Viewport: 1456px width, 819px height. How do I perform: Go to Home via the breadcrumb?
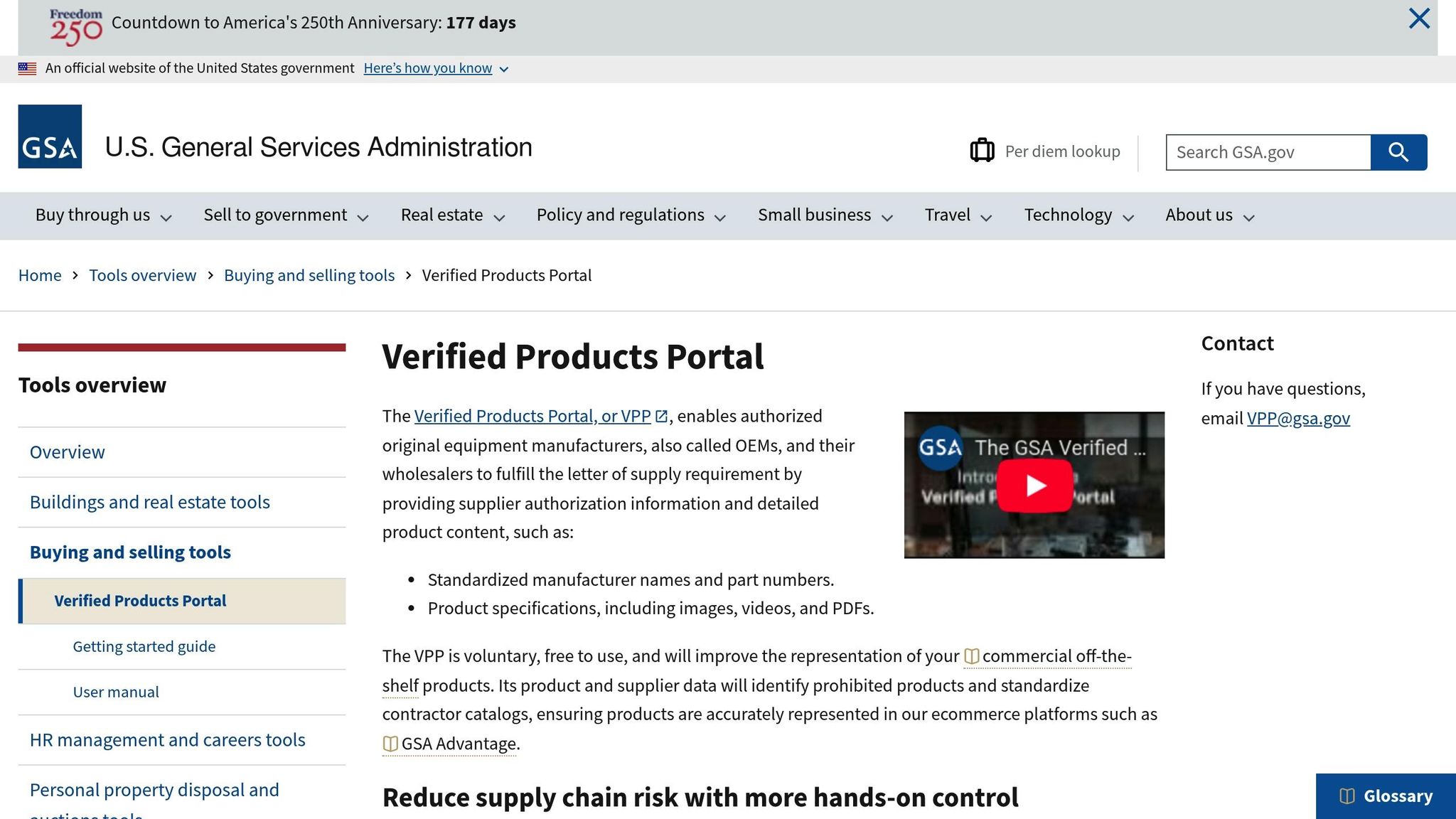(x=40, y=275)
